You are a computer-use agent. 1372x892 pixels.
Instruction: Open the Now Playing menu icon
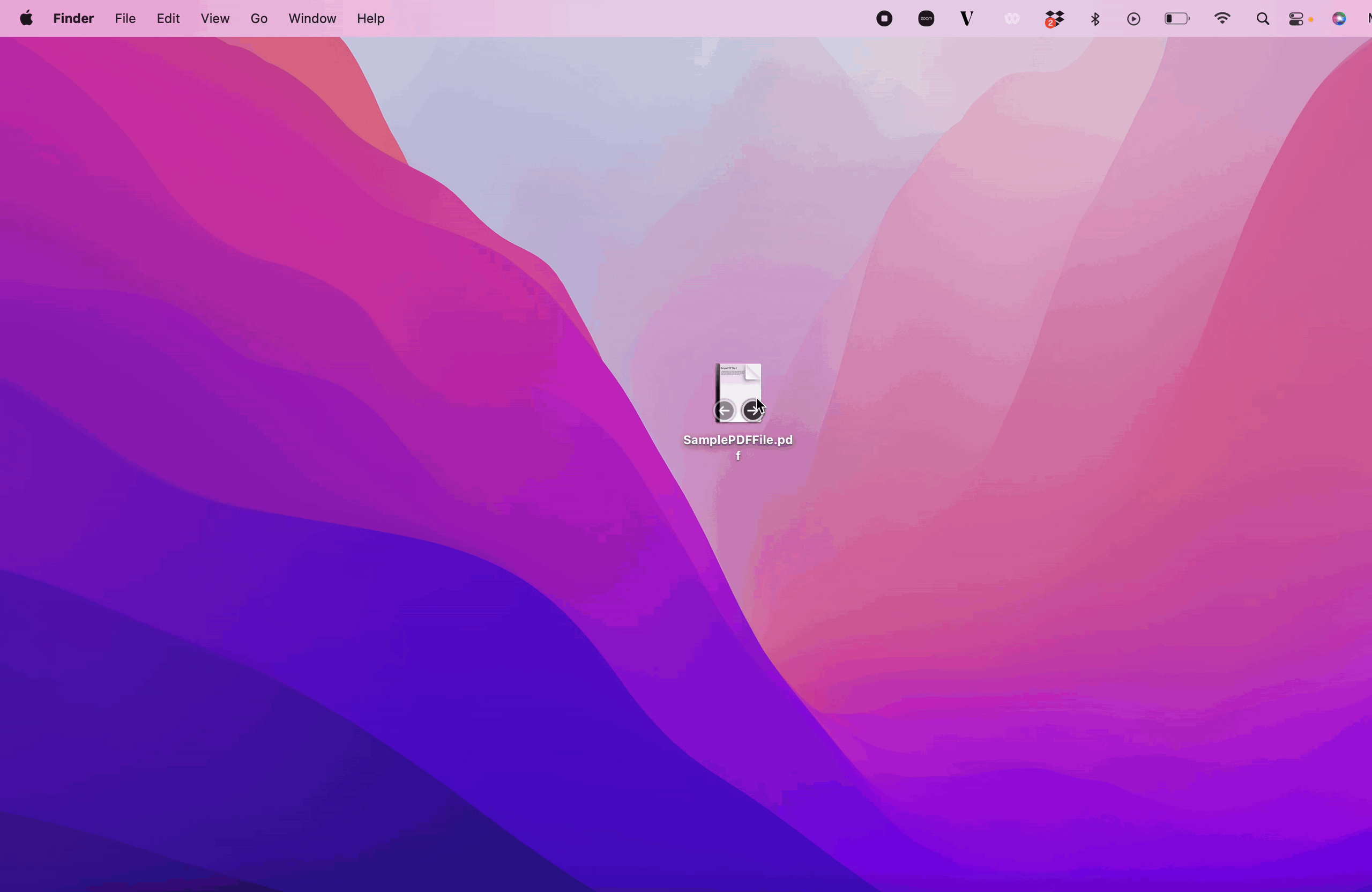(1134, 19)
